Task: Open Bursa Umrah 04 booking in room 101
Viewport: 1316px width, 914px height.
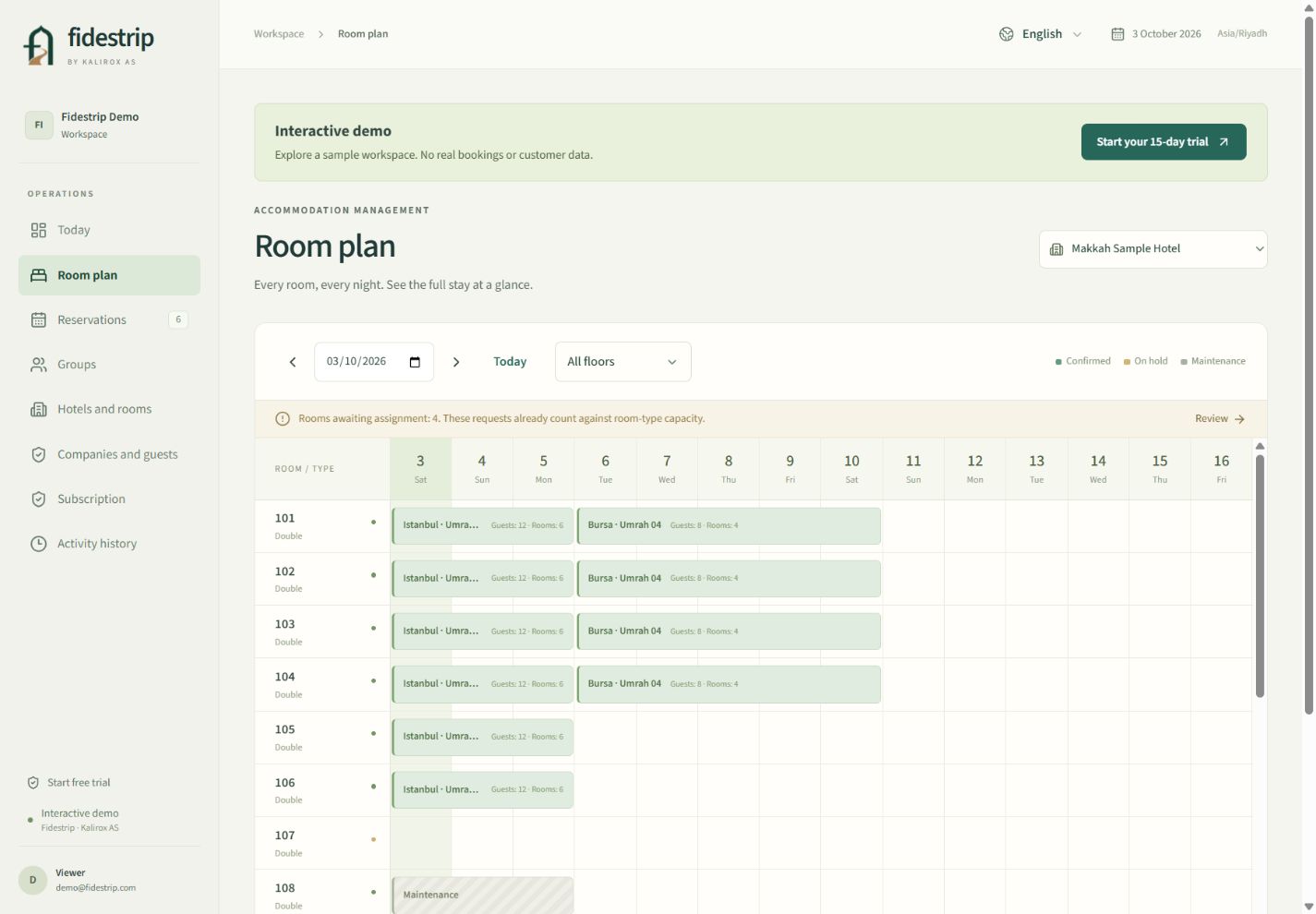Action: click(729, 525)
